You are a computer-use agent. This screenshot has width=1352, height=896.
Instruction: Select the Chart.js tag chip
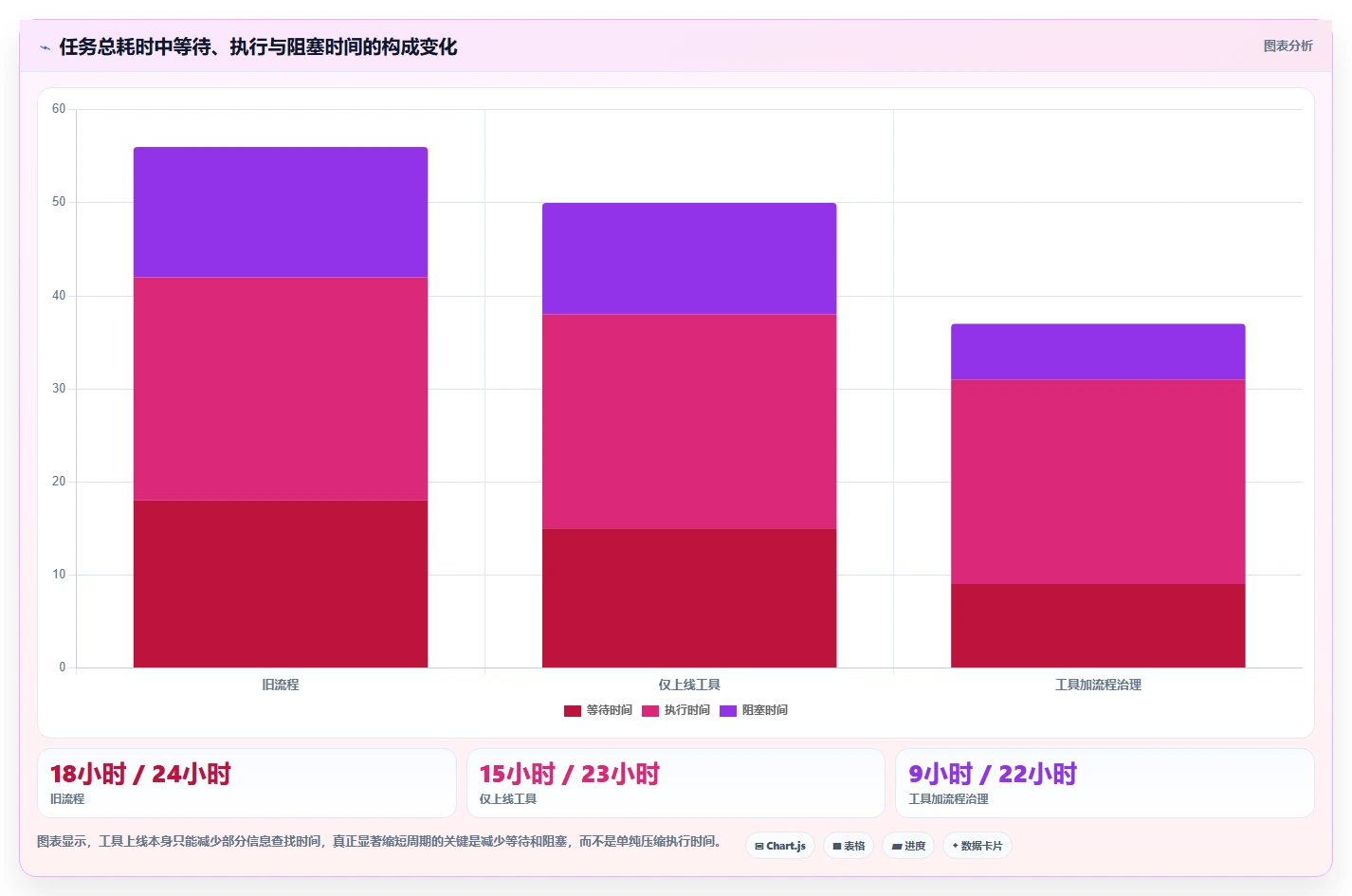click(x=780, y=846)
